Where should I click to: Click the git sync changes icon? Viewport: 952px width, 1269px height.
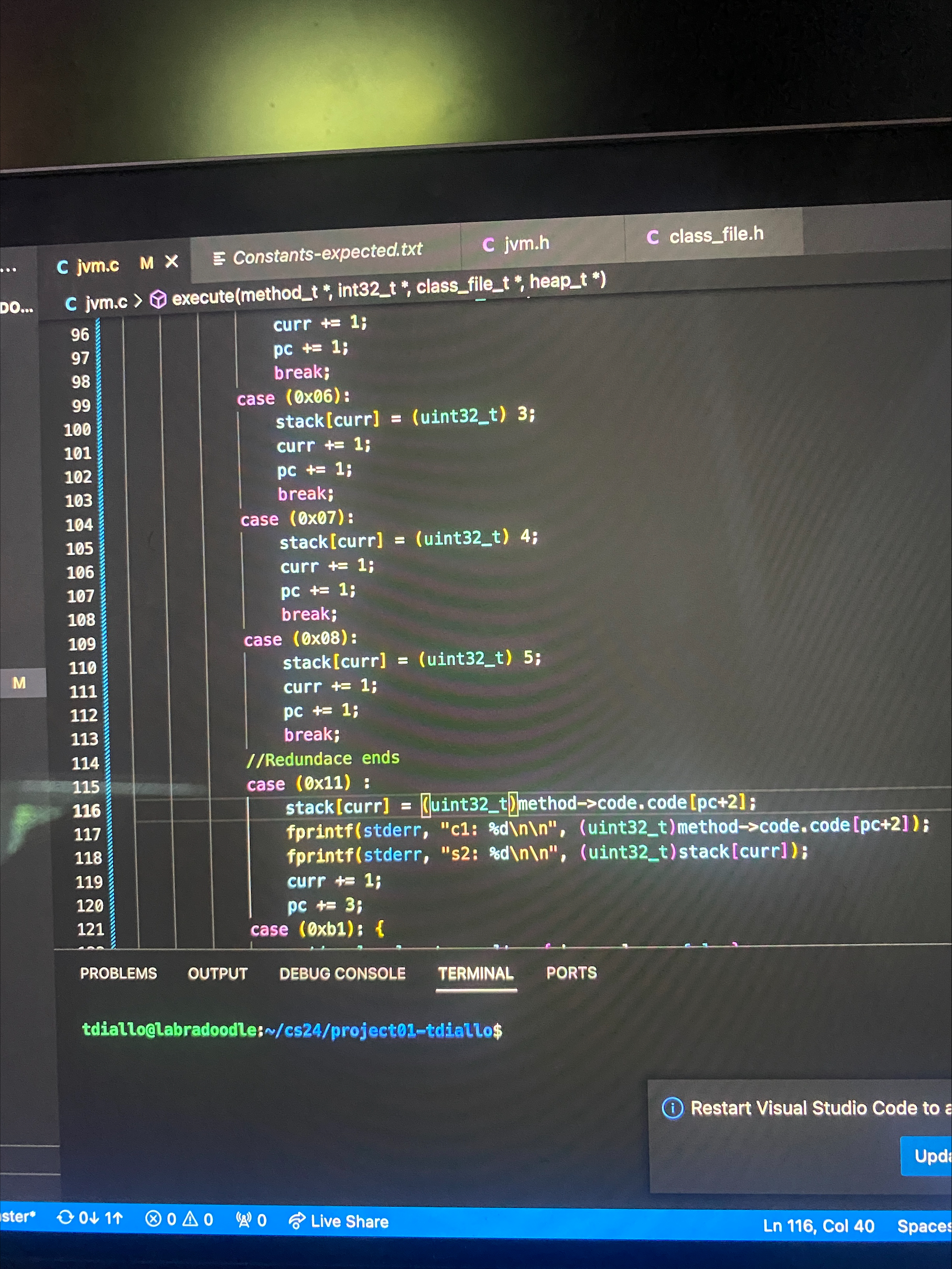coord(66,1217)
